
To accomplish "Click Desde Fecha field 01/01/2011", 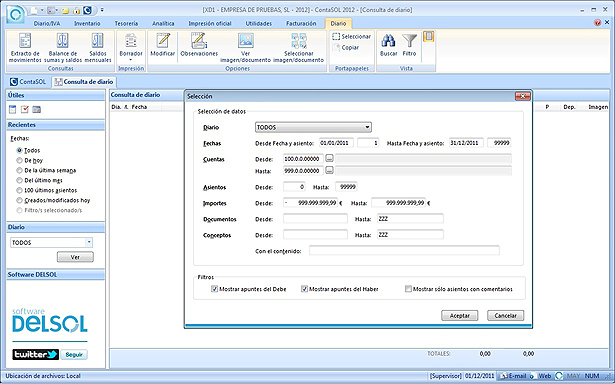I will [336, 143].
